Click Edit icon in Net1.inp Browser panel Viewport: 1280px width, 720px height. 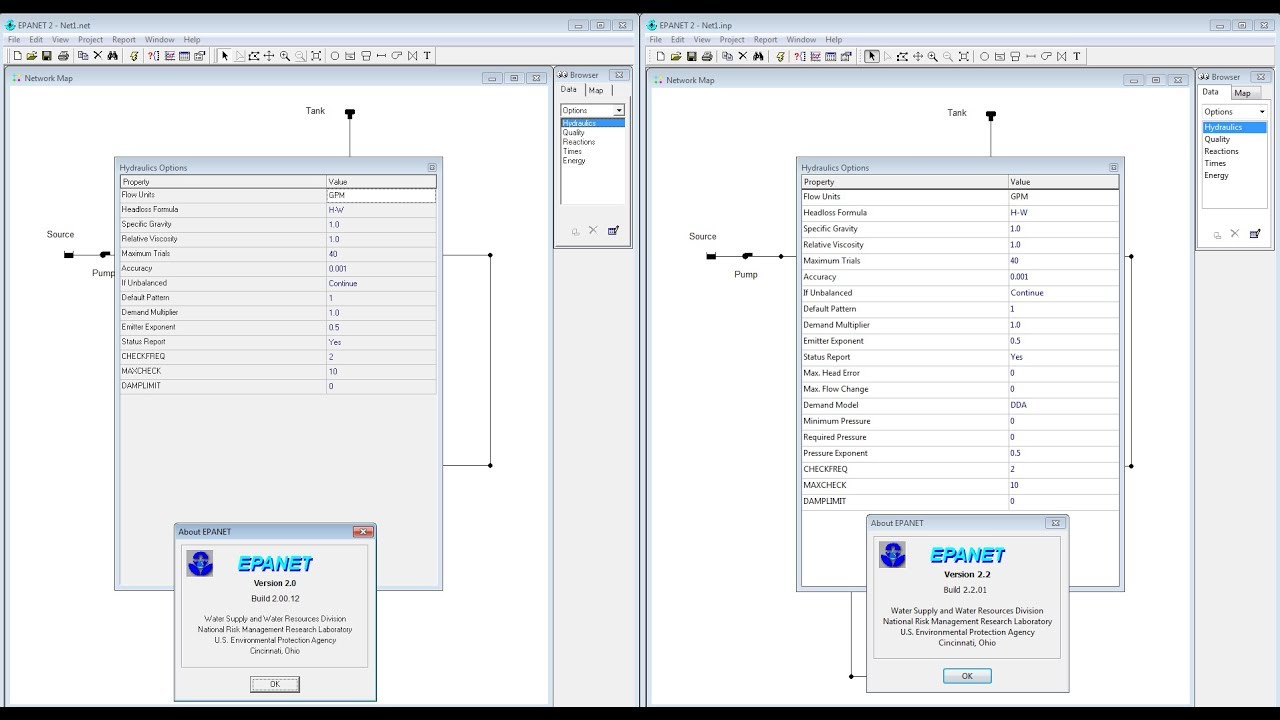click(x=1255, y=234)
